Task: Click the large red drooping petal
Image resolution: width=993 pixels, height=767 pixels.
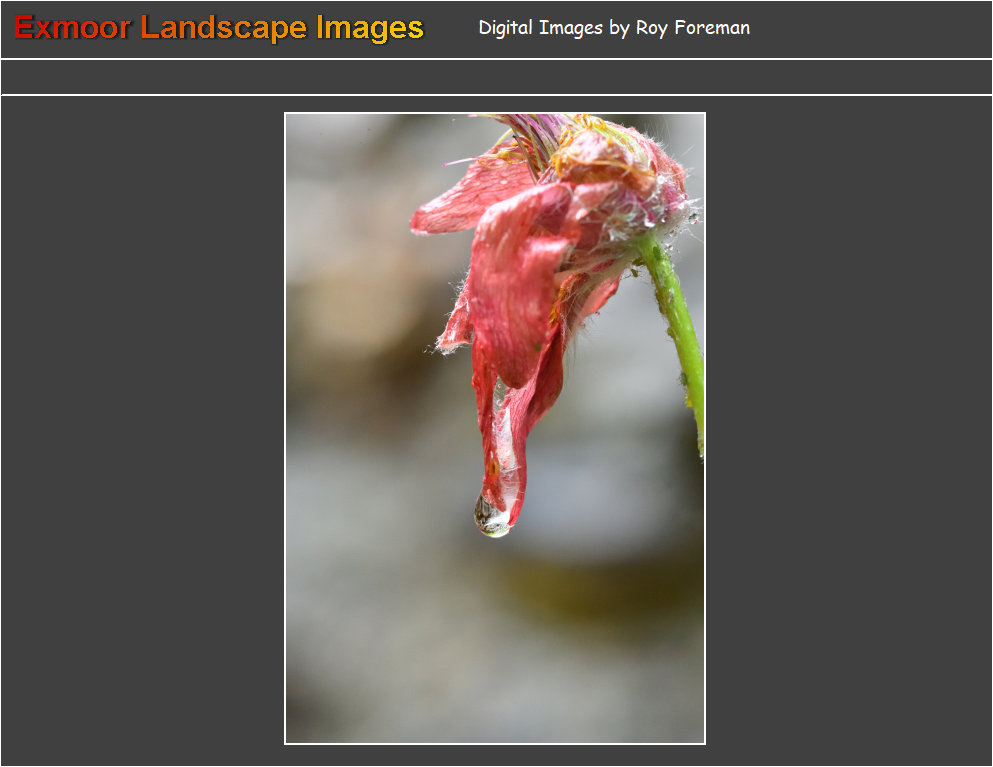Action: tap(515, 290)
